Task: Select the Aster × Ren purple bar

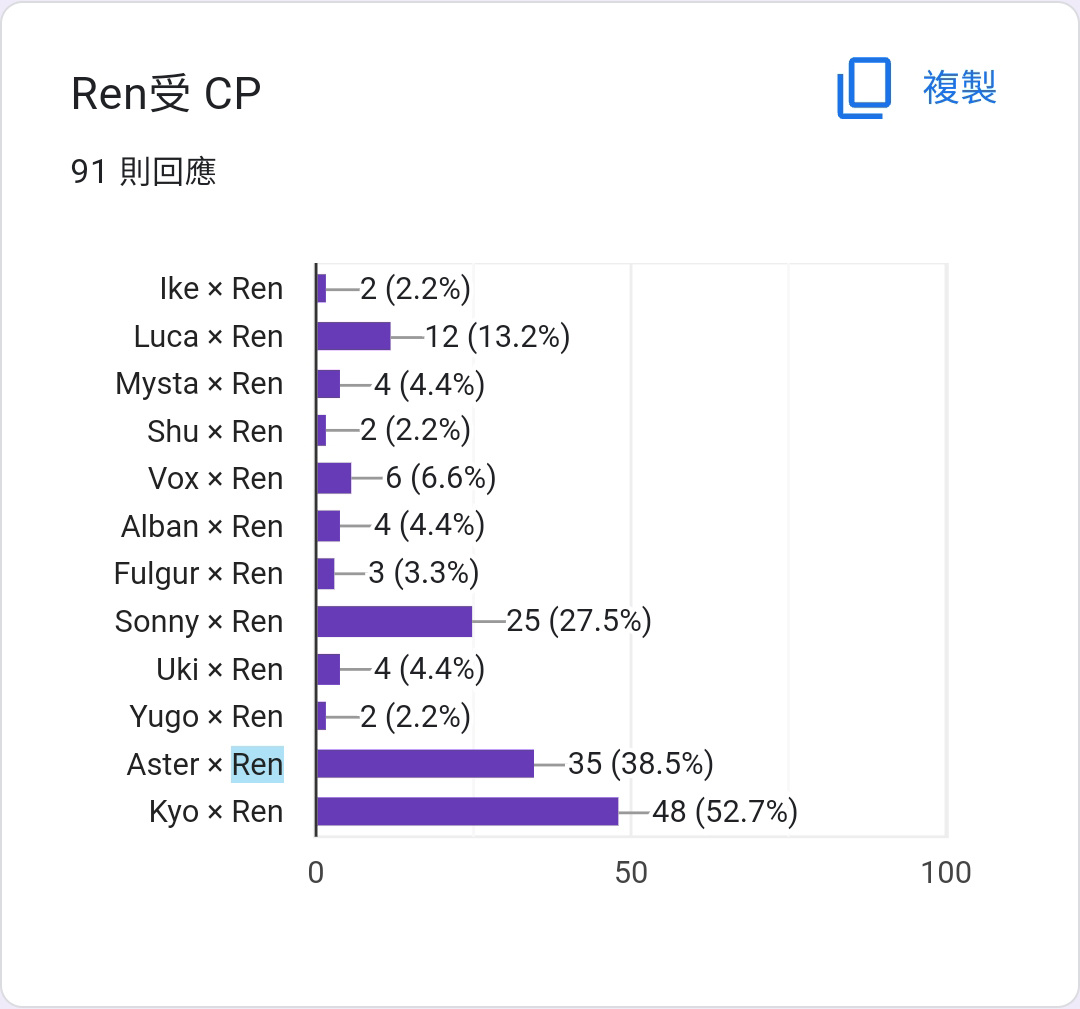Action: [425, 764]
